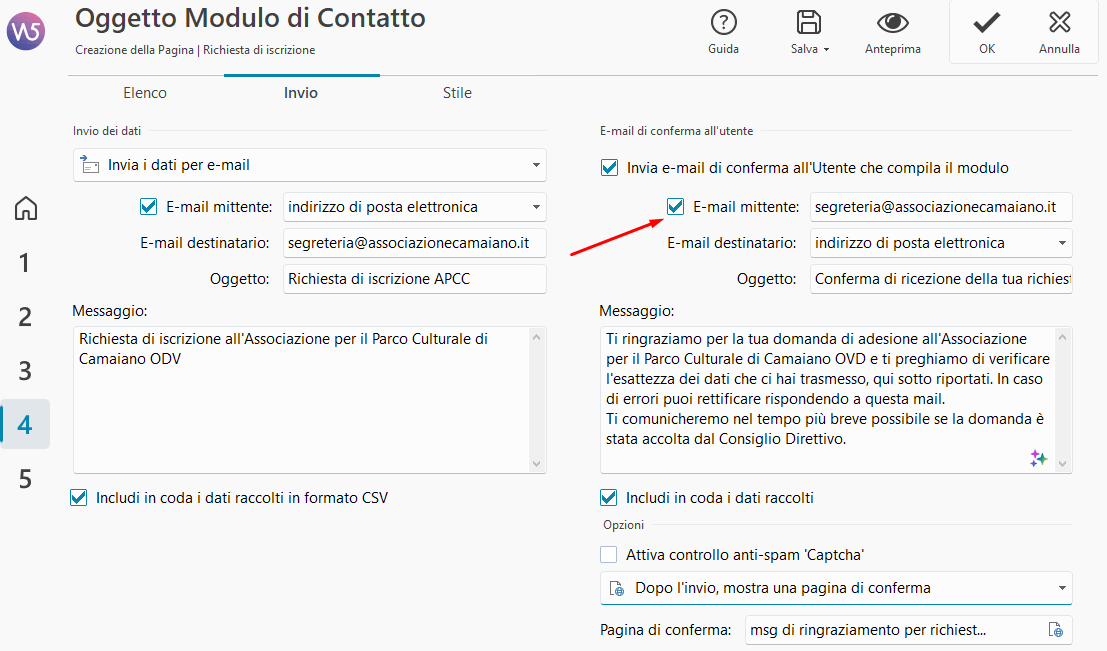Click right message scrollbar up arrow

click(1063, 337)
